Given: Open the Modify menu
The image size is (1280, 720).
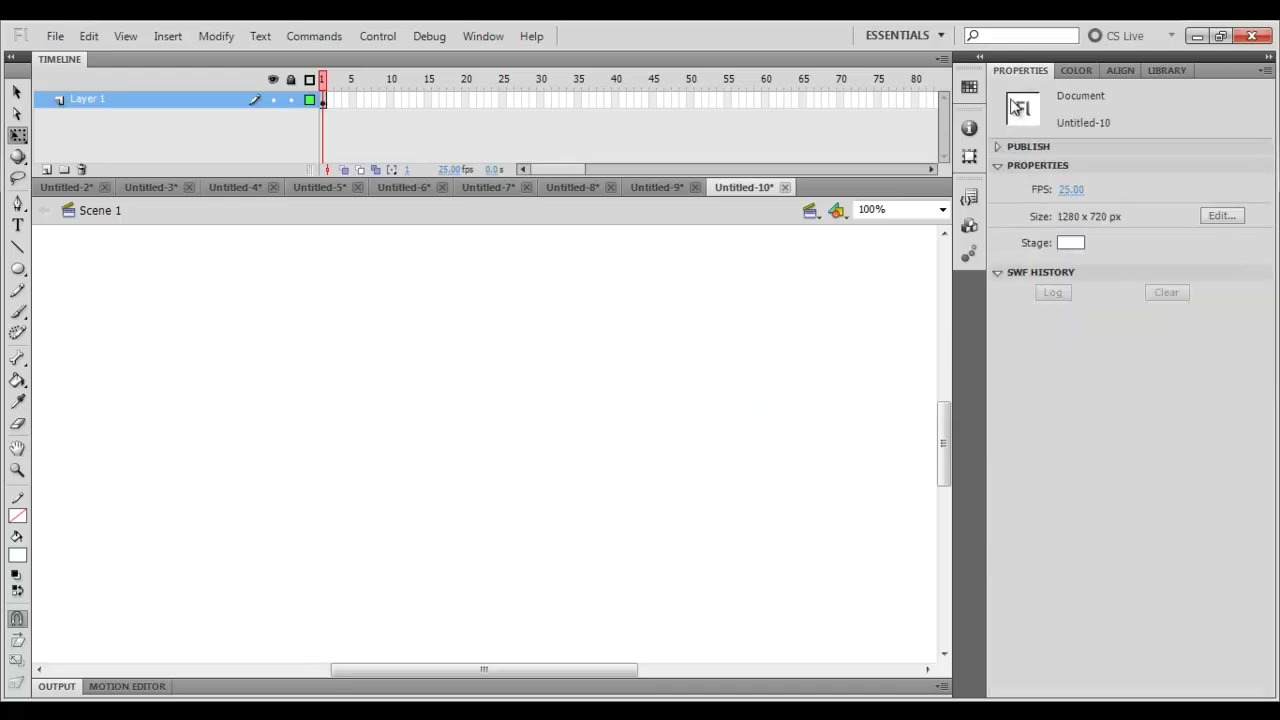Looking at the screenshot, I should pos(216,36).
